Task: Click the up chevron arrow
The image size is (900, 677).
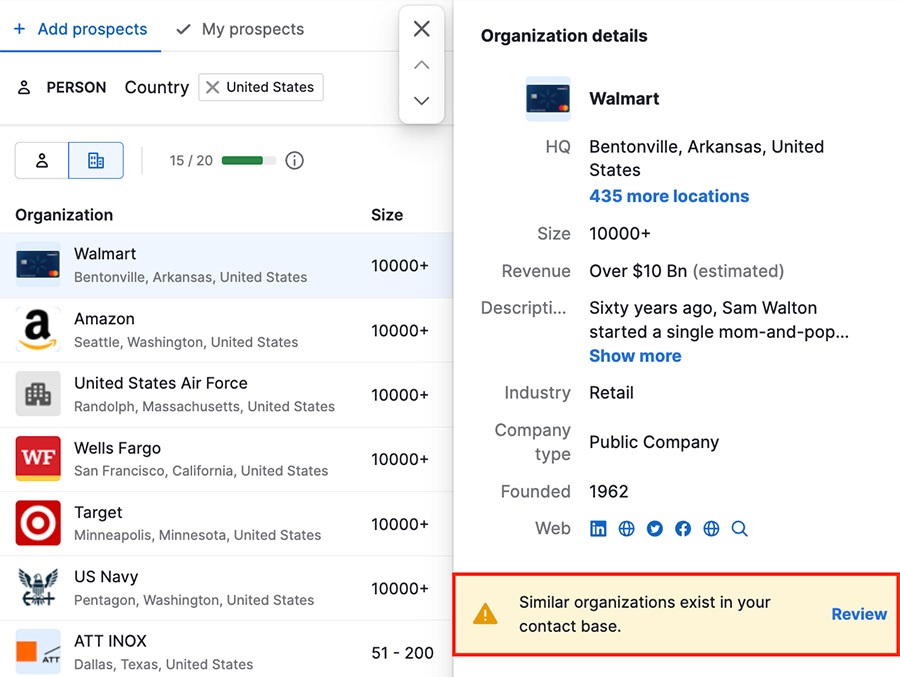Action: [x=421, y=64]
